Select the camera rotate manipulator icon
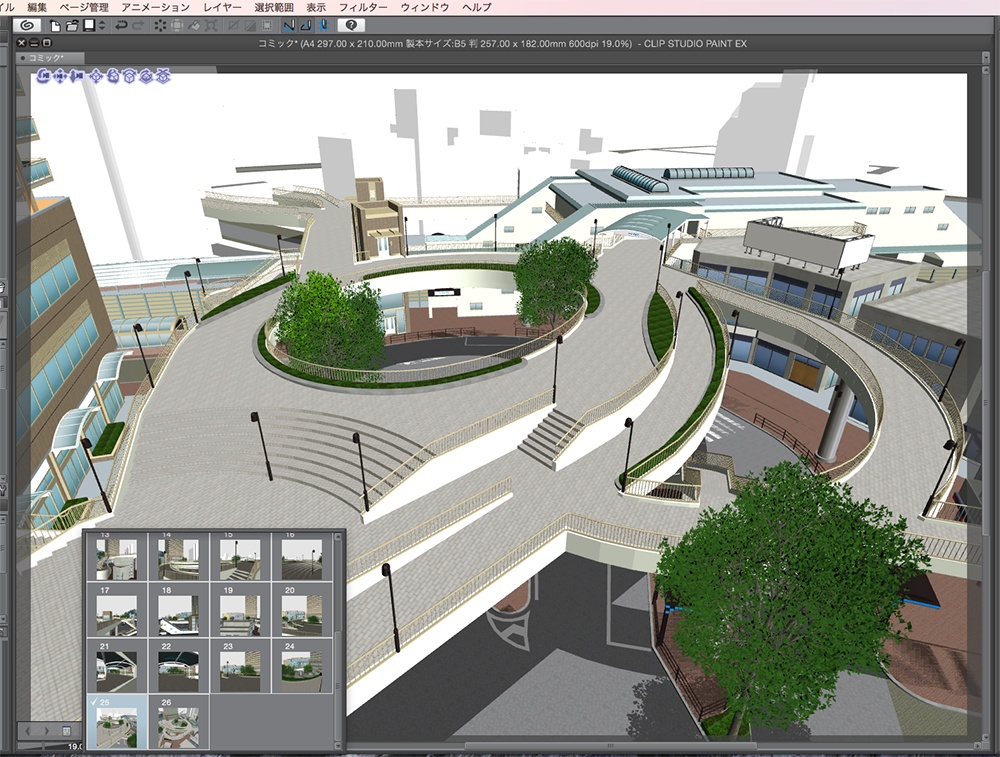The image size is (1000, 757). pyautogui.click(x=43, y=77)
